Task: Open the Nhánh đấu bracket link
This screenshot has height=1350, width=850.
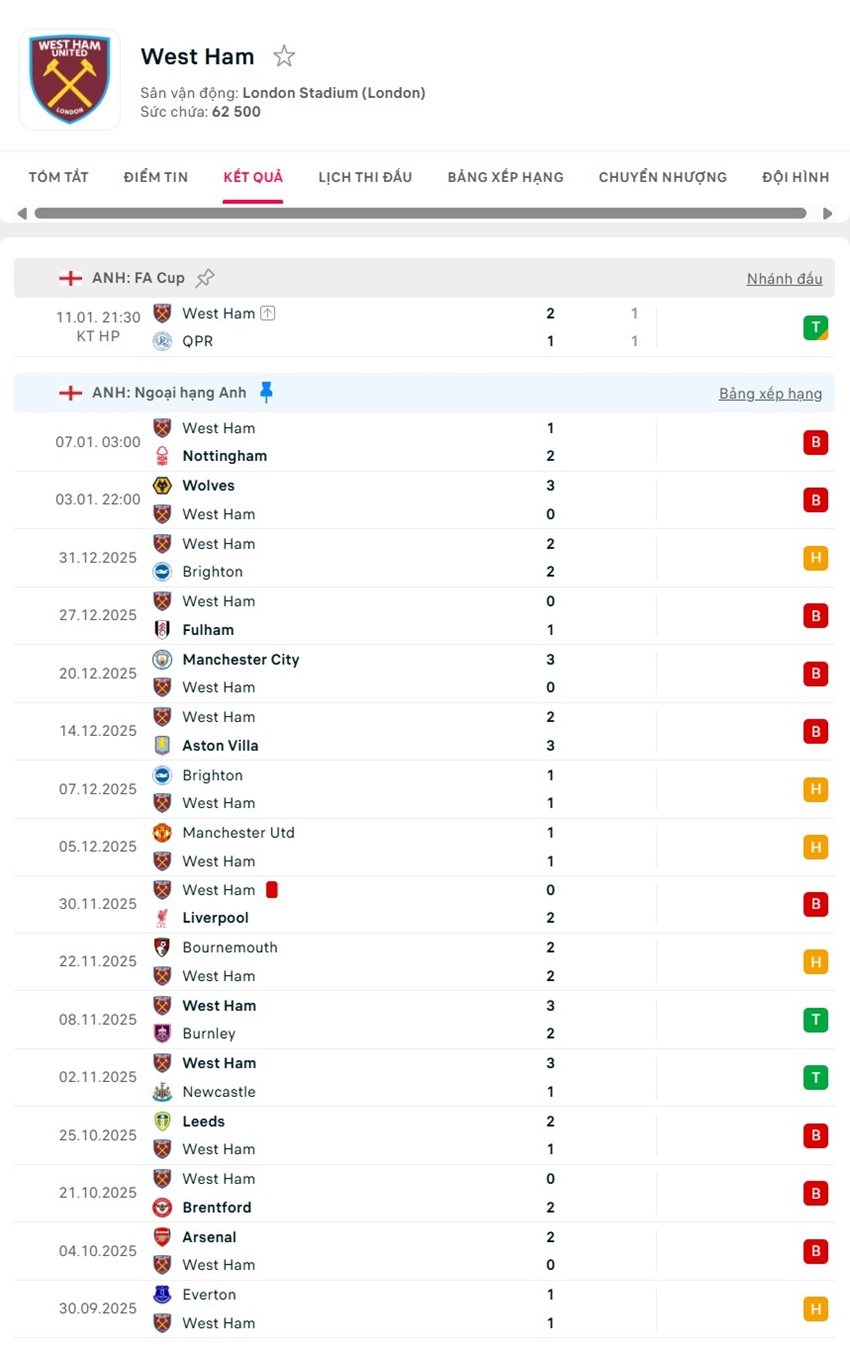Action: tap(784, 278)
